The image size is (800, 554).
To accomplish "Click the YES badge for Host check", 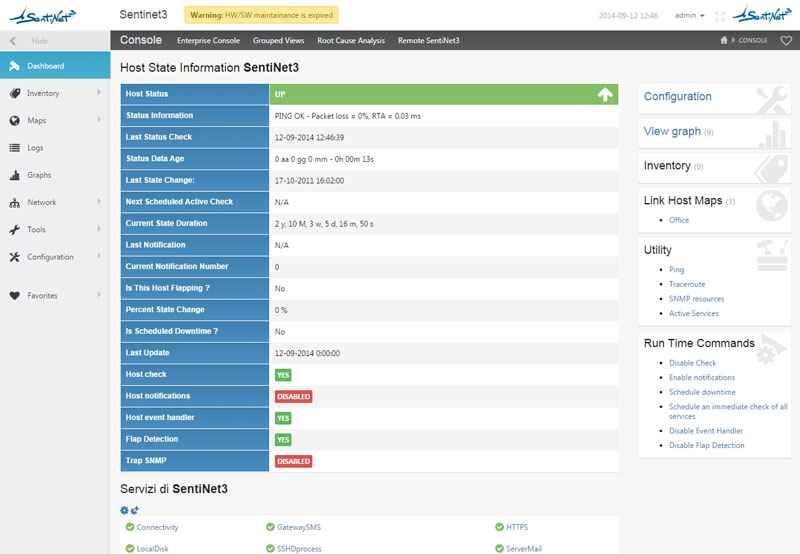I will 283,375.
